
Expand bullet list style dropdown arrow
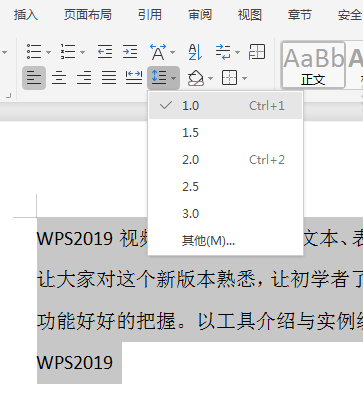[48, 52]
